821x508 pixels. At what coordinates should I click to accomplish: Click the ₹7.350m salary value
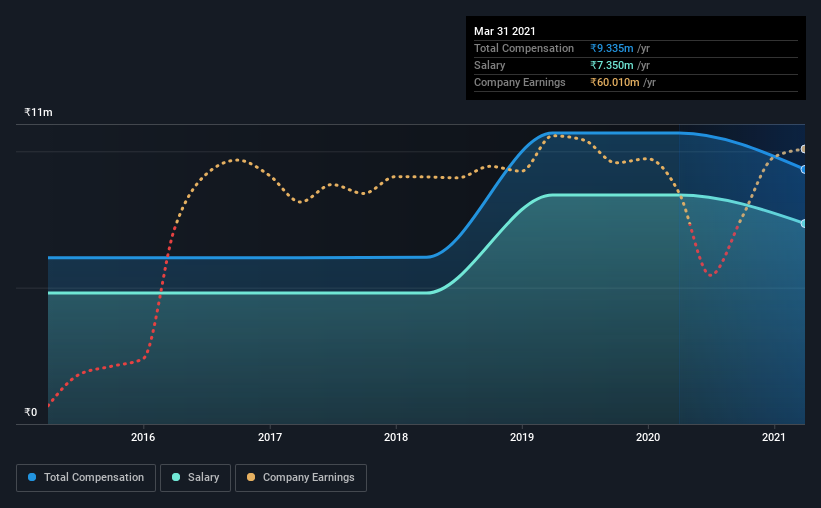612,65
